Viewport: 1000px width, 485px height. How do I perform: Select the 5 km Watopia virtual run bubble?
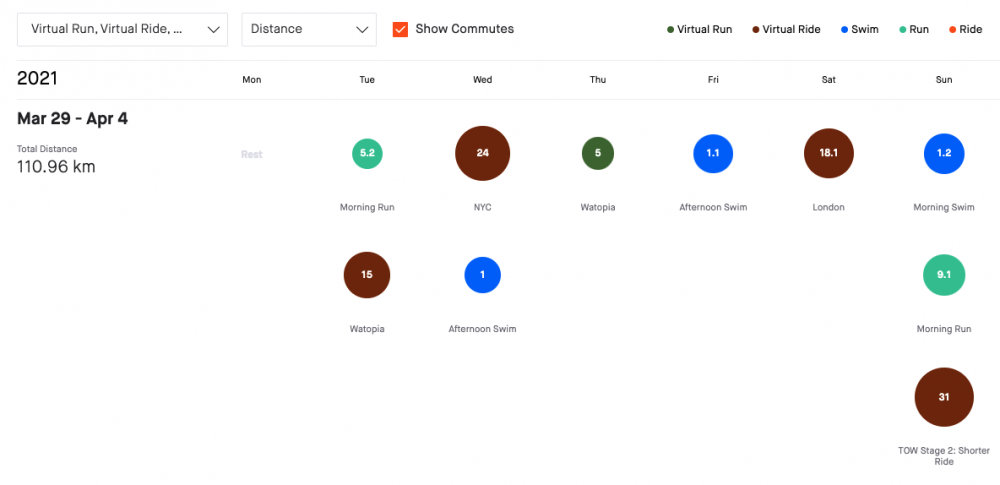click(x=597, y=154)
